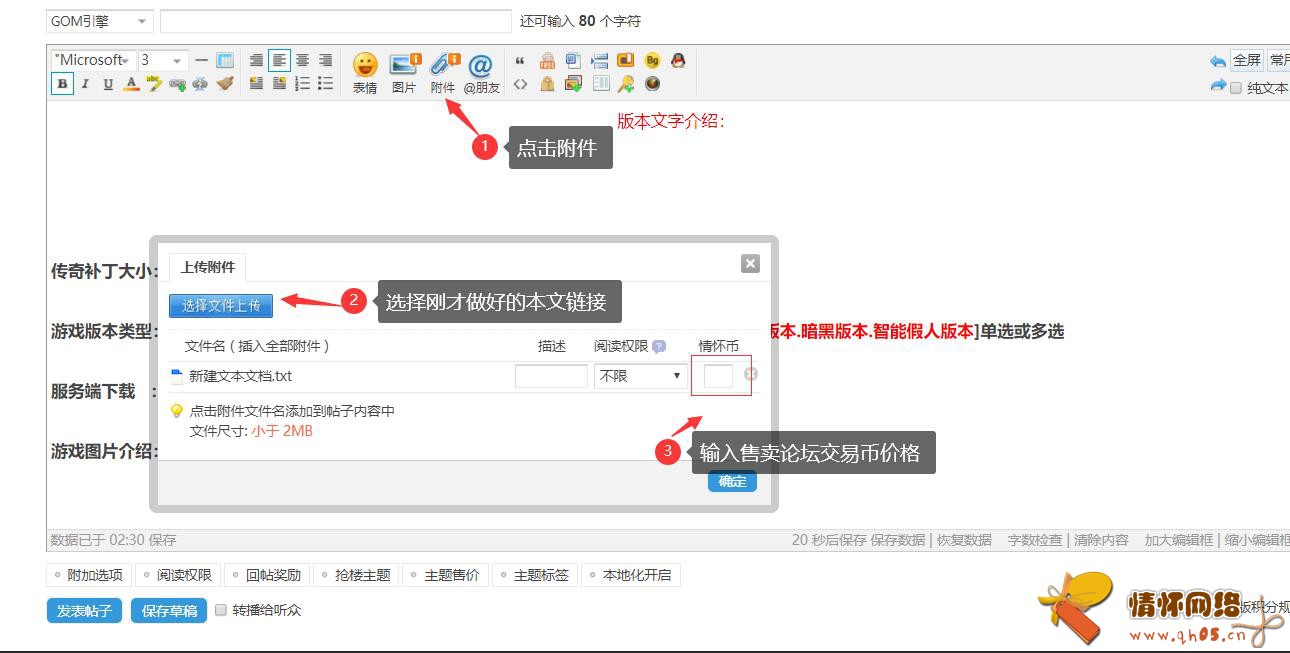Toggle the 纯文本 plain text checkbox
The height and width of the screenshot is (653, 1290).
coord(1236,88)
